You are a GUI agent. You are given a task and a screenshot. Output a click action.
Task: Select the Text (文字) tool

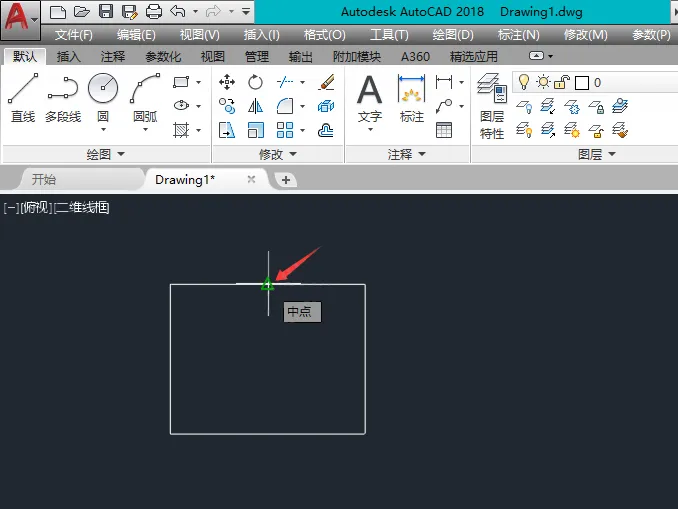pyautogui.click(x=370, y=99)
